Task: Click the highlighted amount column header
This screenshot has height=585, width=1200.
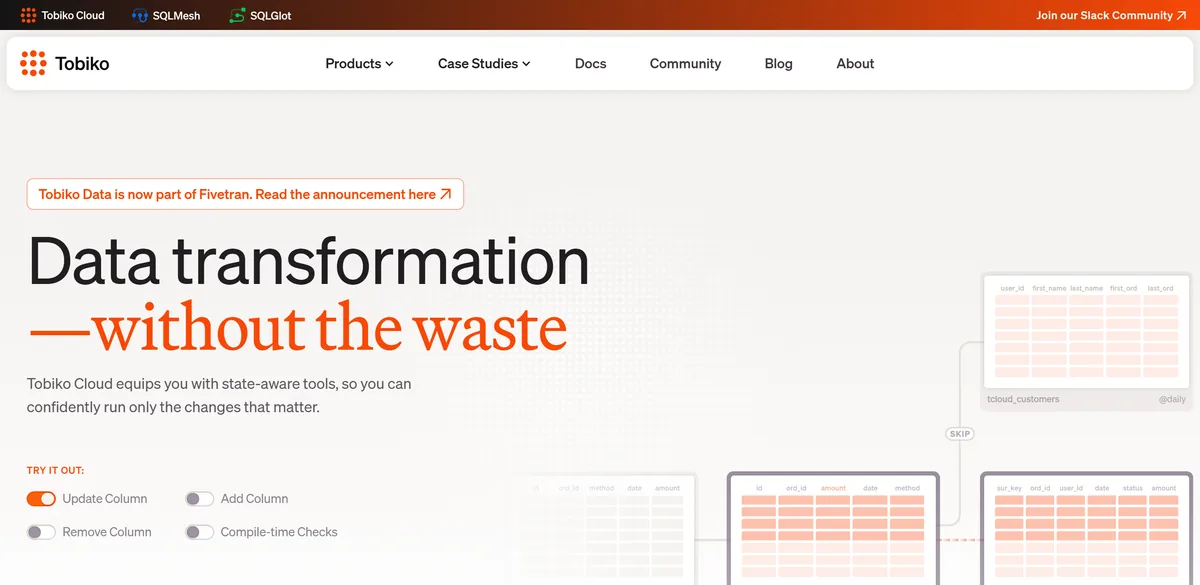Action: (x=833, y=488)
